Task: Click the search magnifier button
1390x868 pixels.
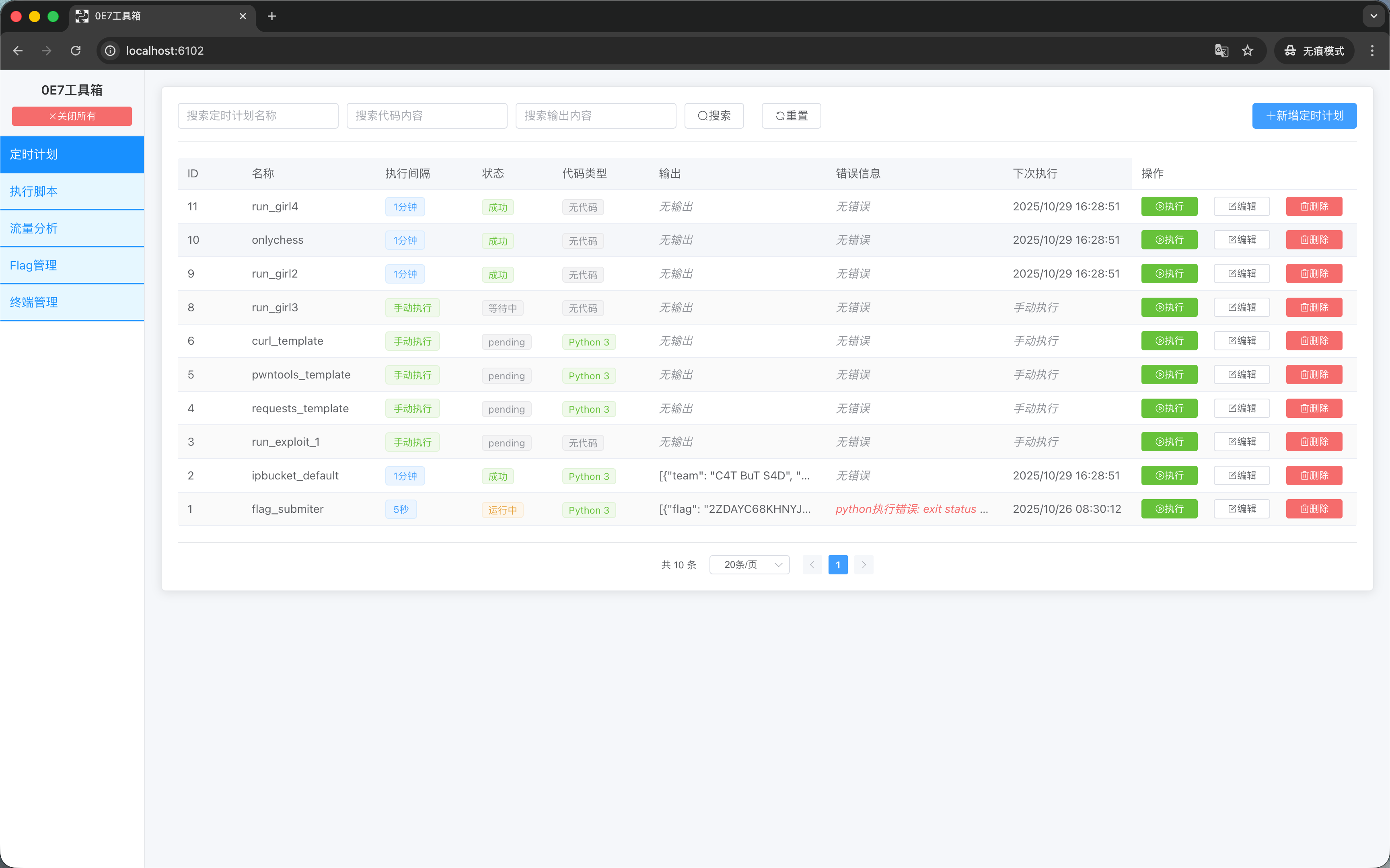Action: pos(714,116)
